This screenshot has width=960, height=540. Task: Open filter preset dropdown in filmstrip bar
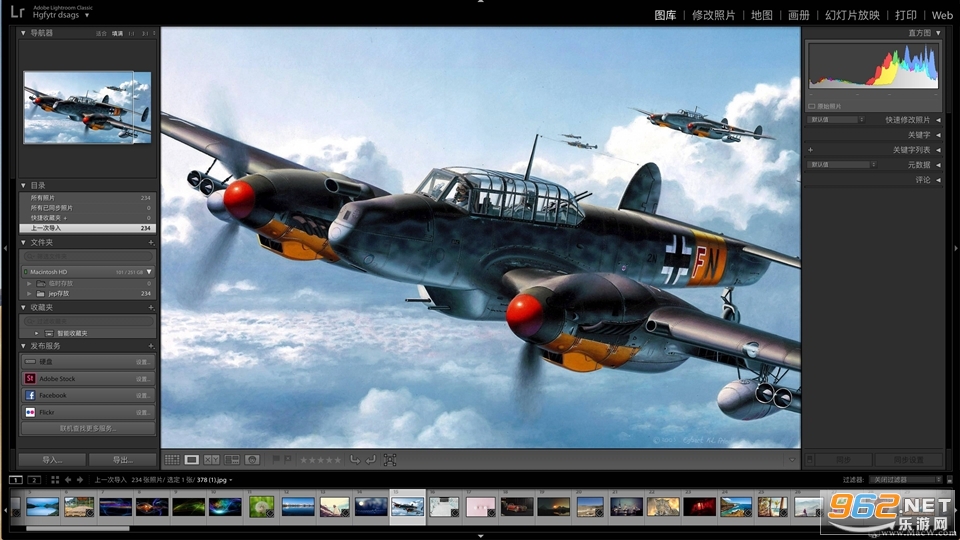(x=907, y=480)
